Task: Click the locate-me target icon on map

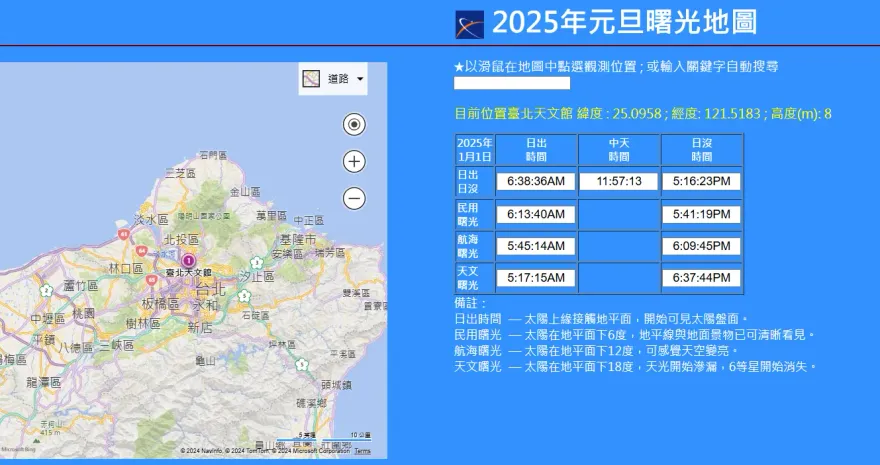Action: (x=354, y=124)
